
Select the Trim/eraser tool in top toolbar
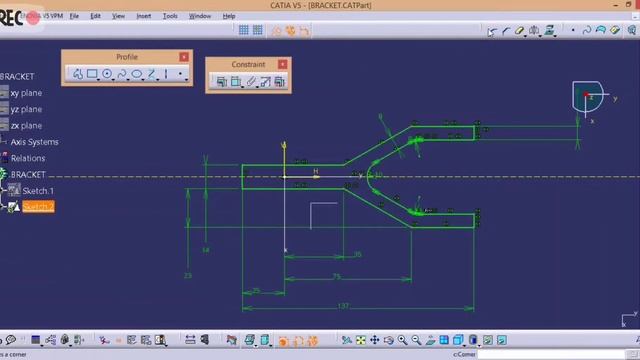click(x=519, y=31)
